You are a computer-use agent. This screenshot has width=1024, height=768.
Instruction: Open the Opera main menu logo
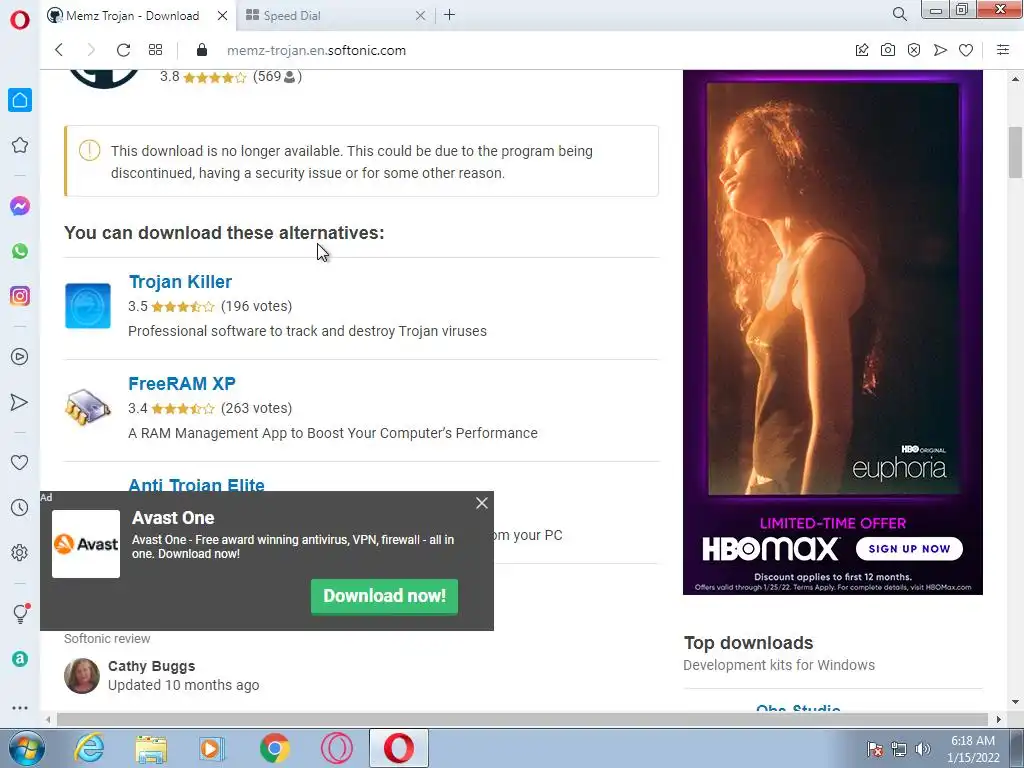[20, 20]
